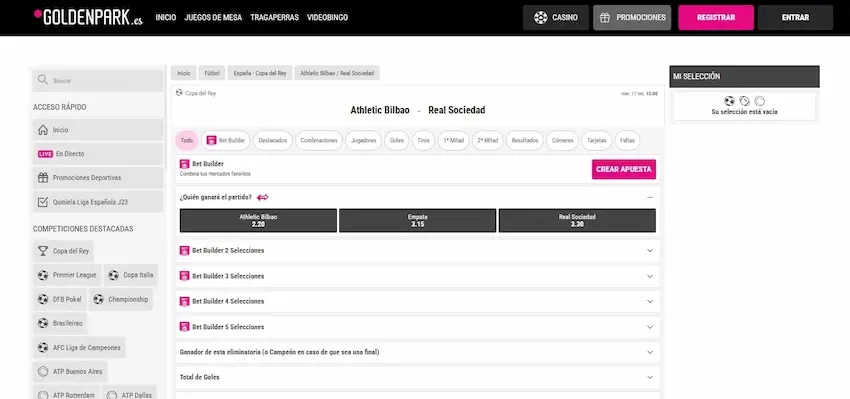Click the search magnifier icon
850x399 pixels.
point(43,80)
